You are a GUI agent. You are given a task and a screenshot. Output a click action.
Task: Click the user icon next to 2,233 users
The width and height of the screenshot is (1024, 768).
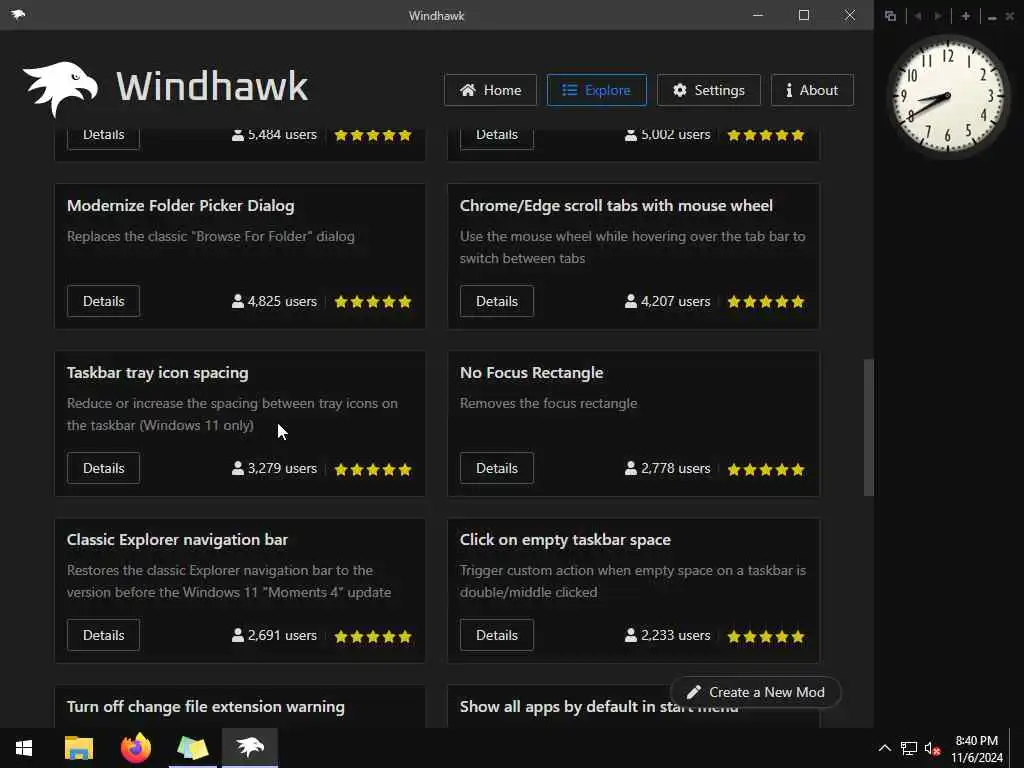click(631, 635)
